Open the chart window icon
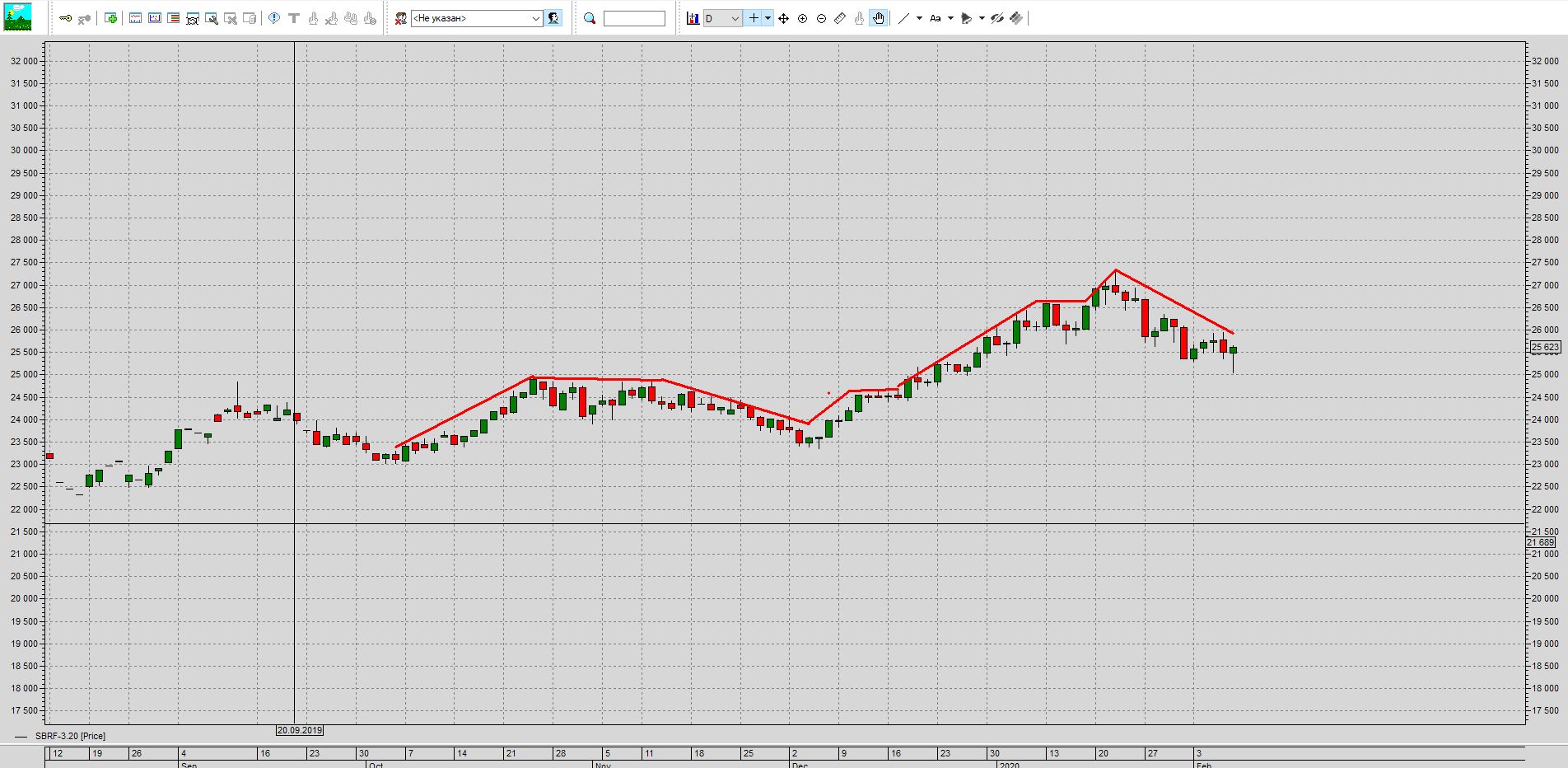This screenshot has height=768, width=1568. click(136, 18)
